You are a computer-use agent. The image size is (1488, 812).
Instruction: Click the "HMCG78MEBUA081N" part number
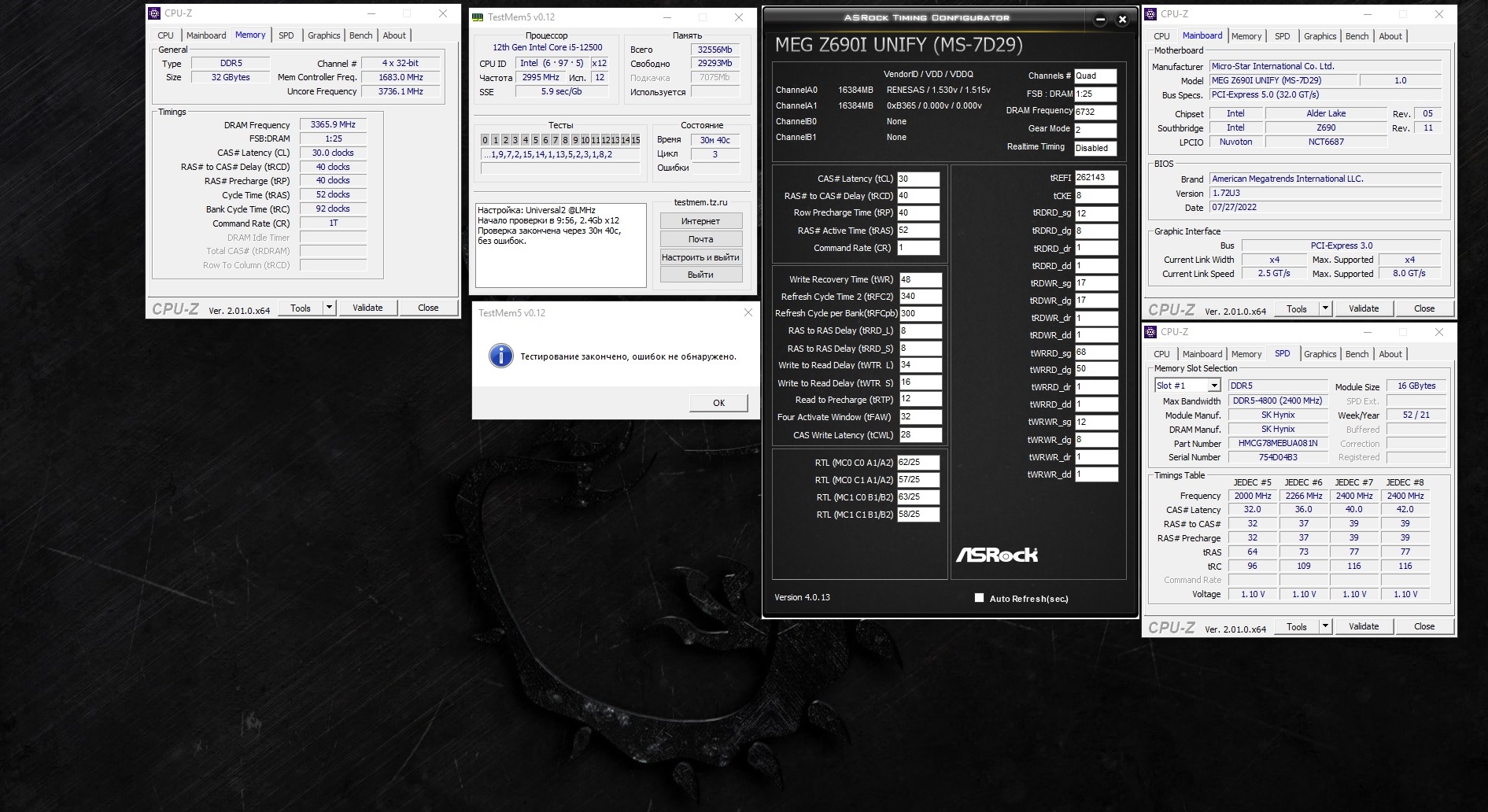(1278, 443)
